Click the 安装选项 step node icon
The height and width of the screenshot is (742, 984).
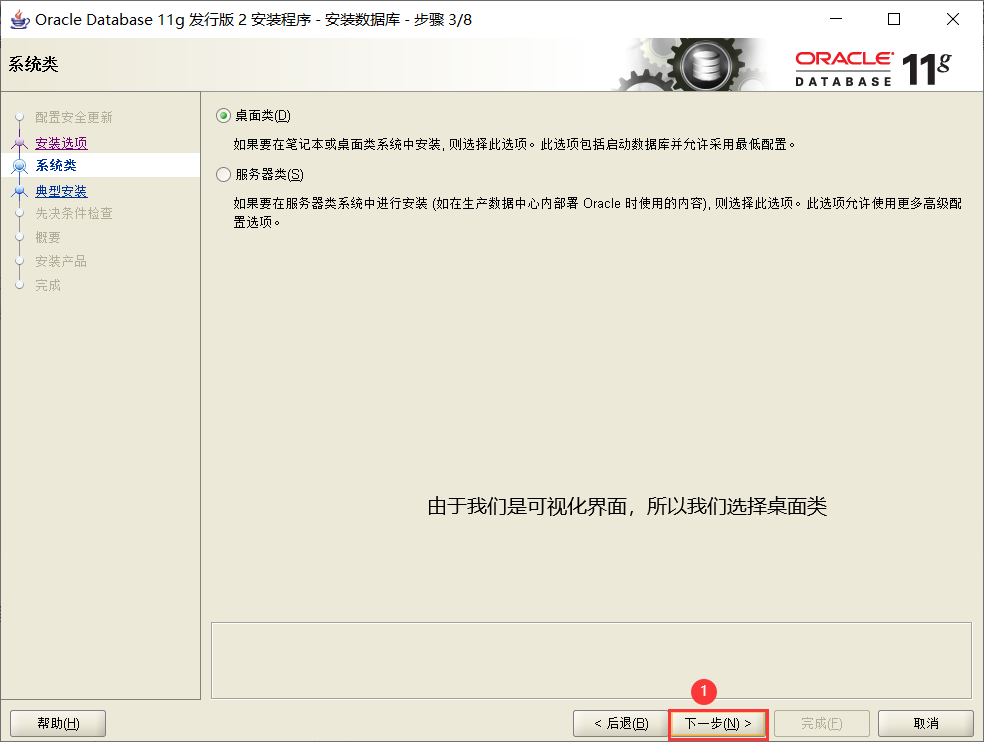click(x=19, y=144)
